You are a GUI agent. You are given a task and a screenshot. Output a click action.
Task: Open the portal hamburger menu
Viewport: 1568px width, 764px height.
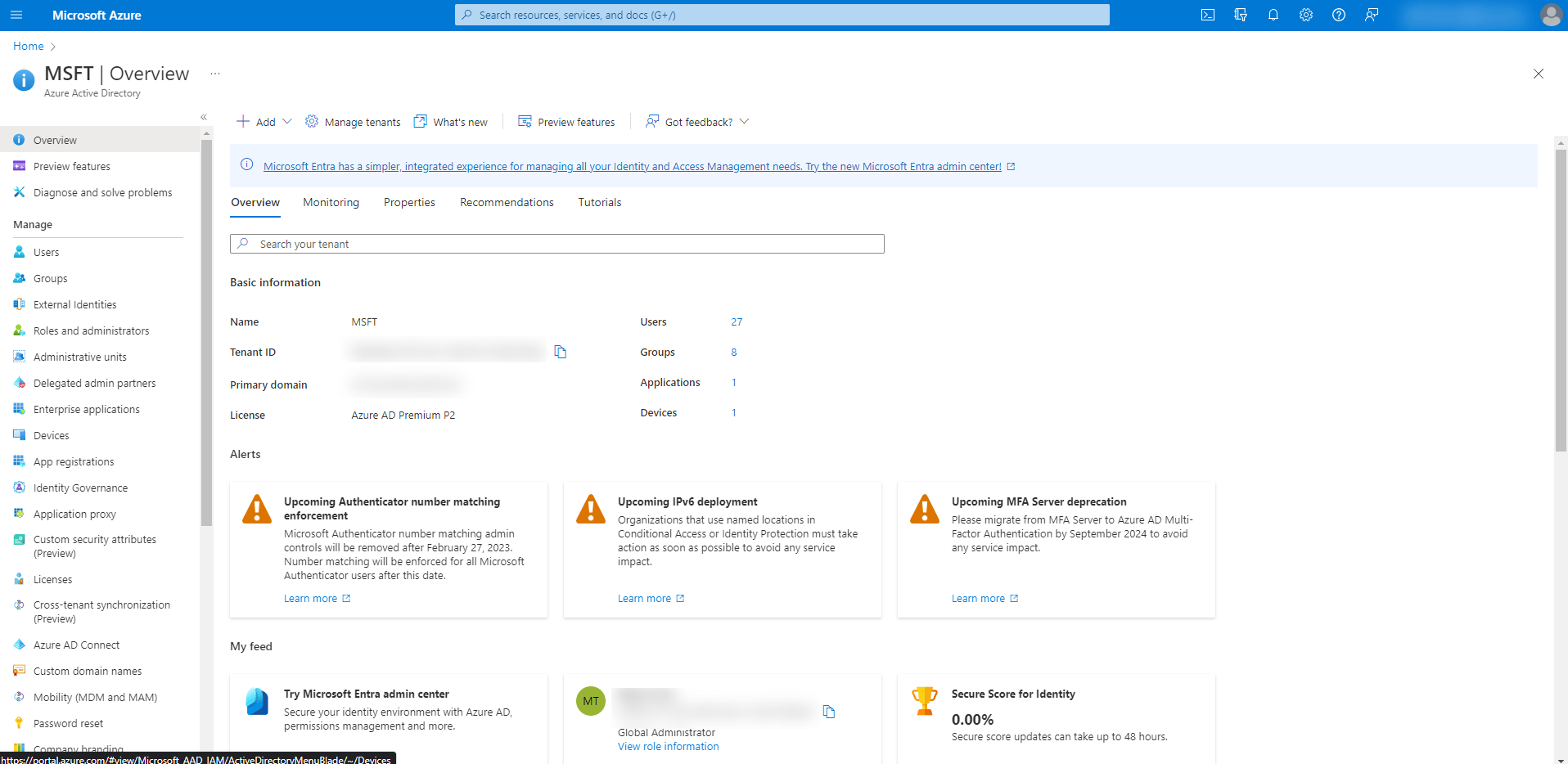(16, 15)
